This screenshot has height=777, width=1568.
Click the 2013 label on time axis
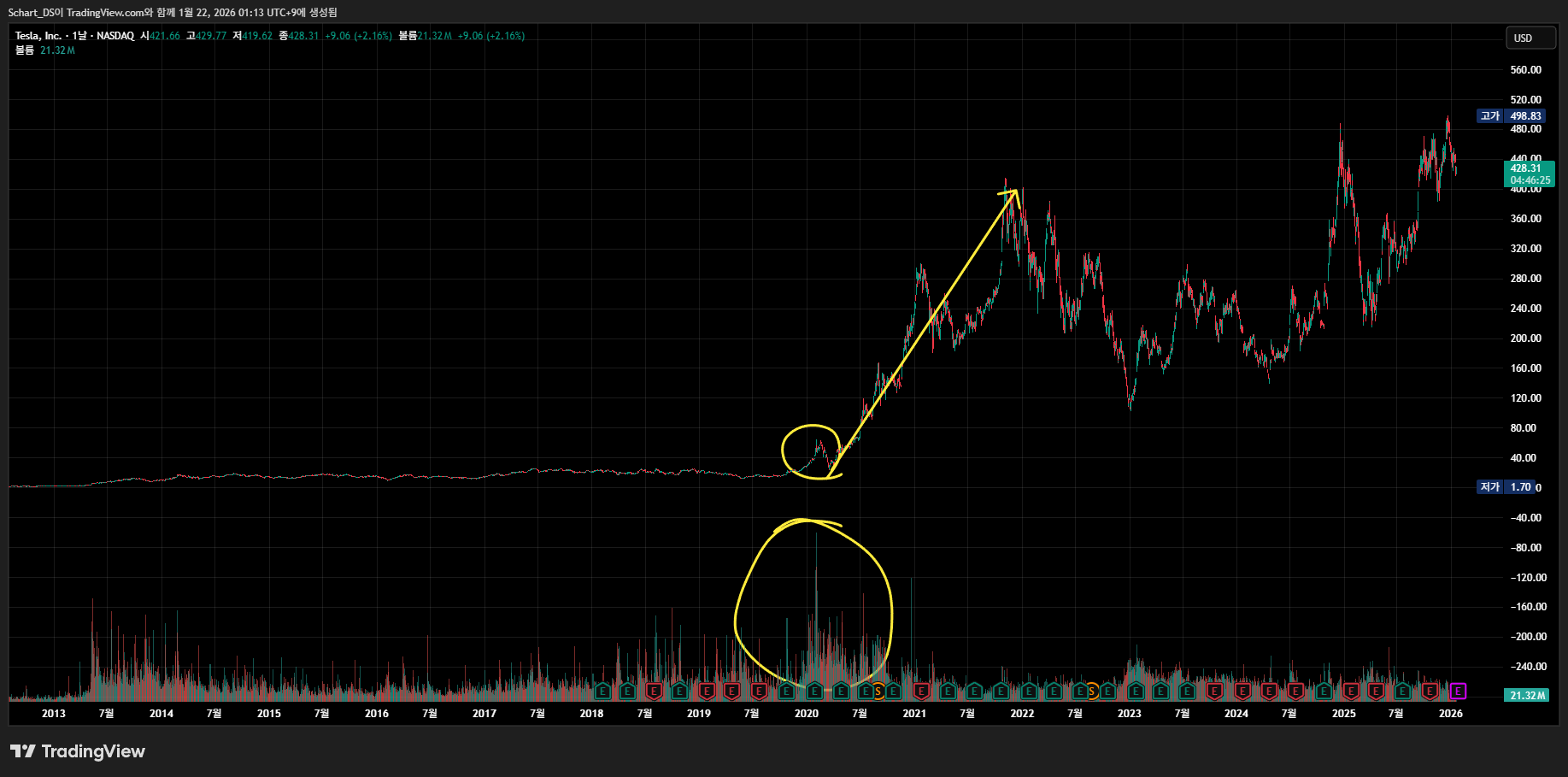pos(53,714)
